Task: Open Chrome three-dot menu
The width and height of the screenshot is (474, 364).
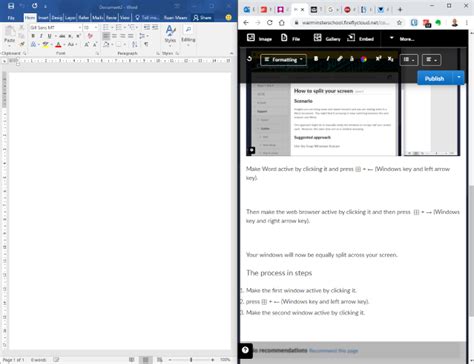Action: pos(467,23)
